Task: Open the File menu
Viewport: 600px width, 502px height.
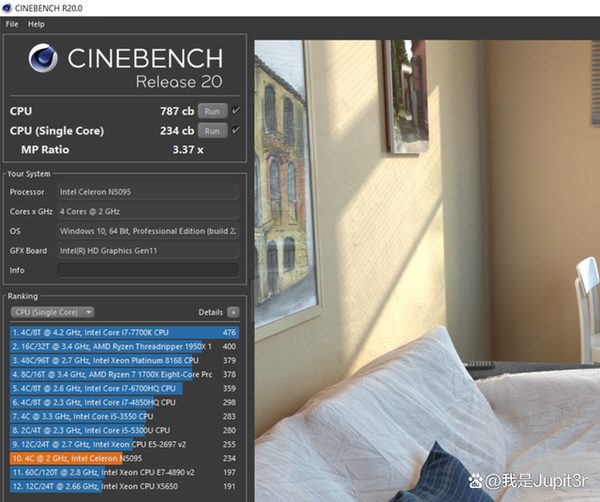Action: pyautogui.click(x=11, y=24)
